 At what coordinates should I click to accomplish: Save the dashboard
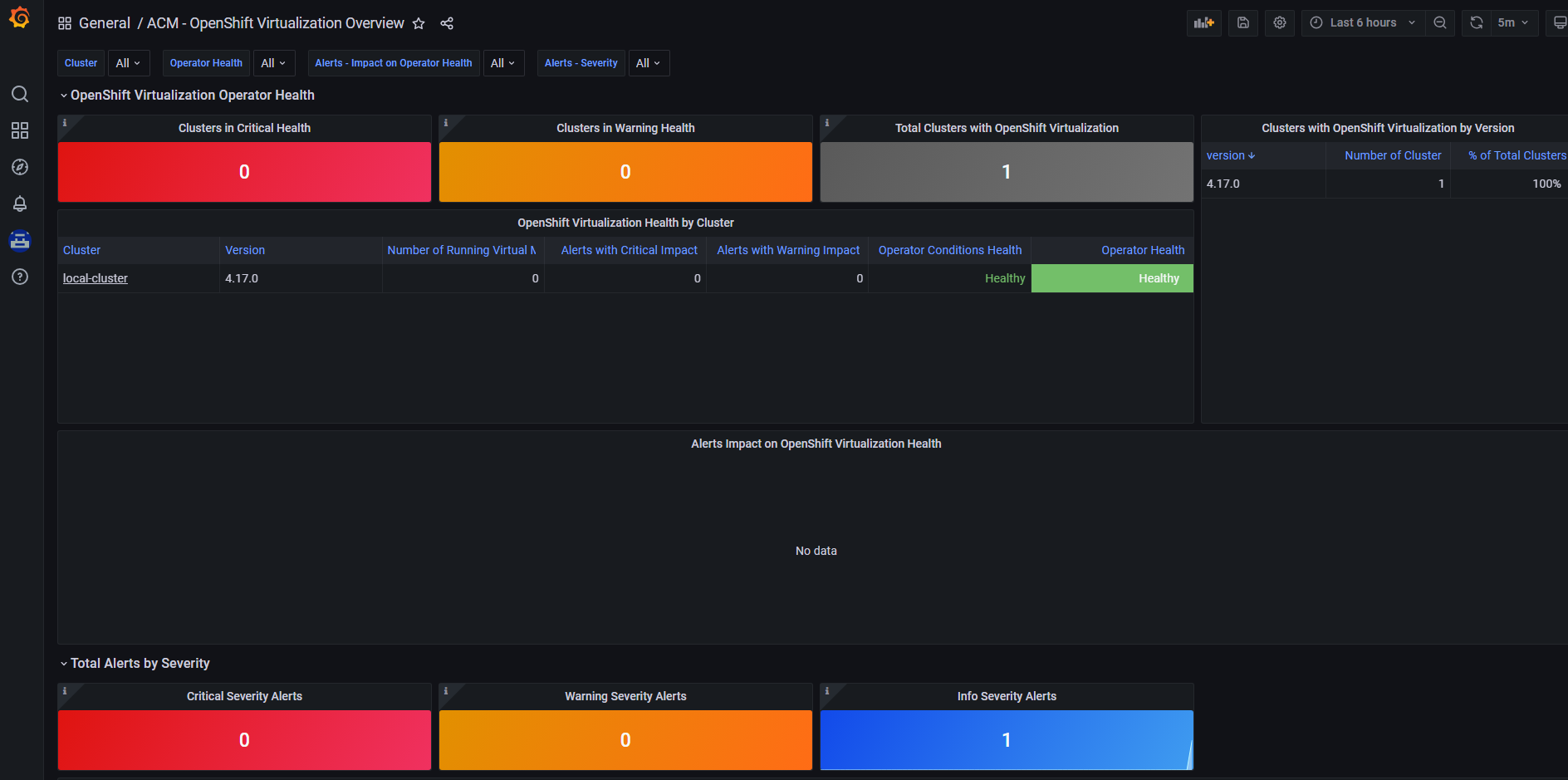(x=1243, y=22)
